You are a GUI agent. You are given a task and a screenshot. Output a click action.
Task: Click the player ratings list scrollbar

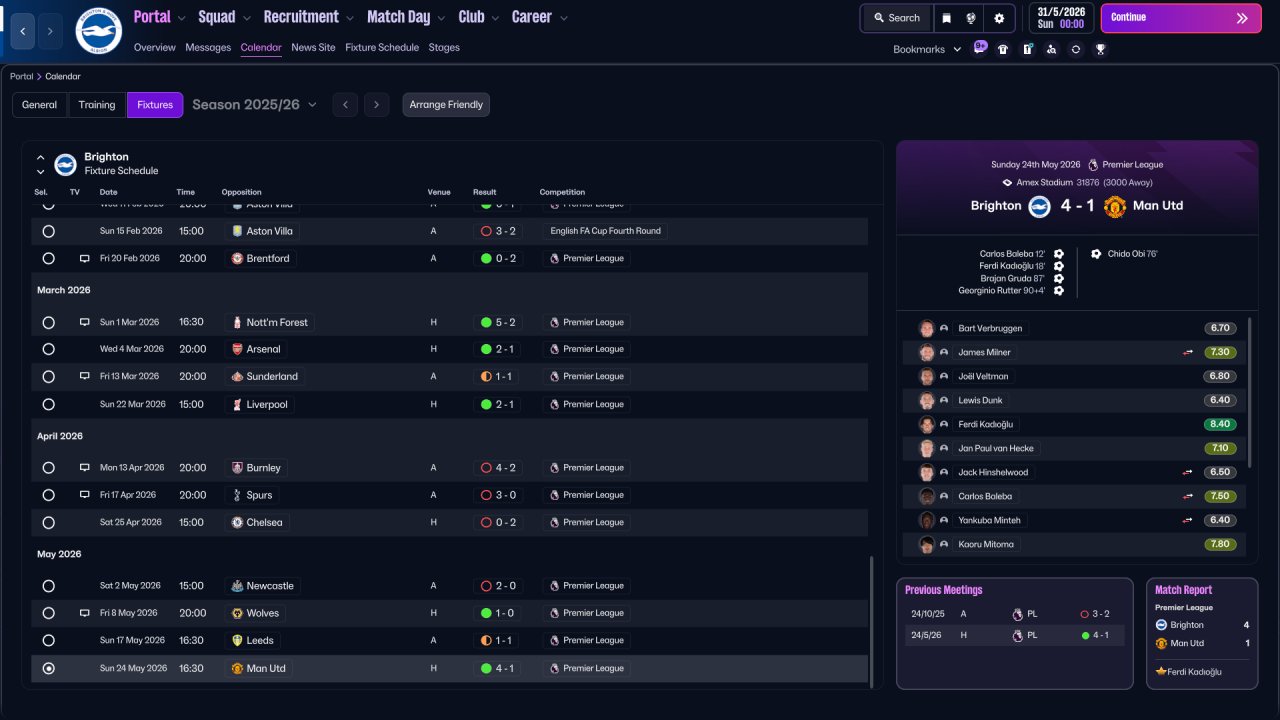(1250, 392)
